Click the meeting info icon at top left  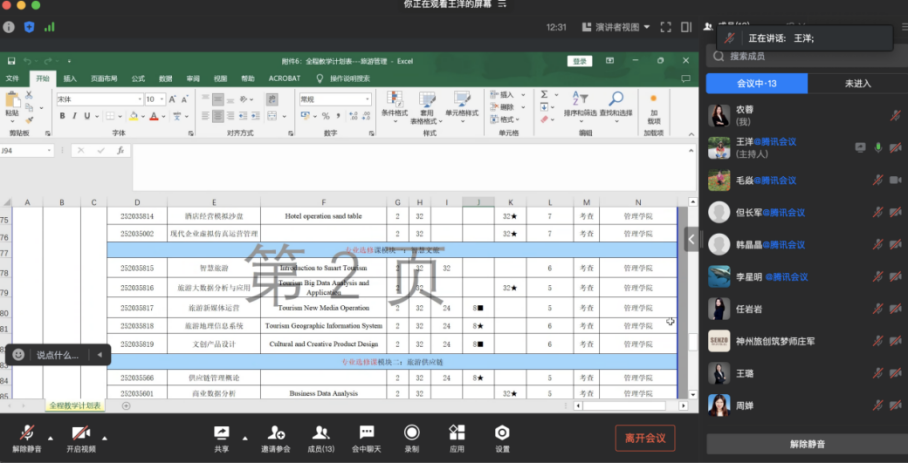(8, 27)
